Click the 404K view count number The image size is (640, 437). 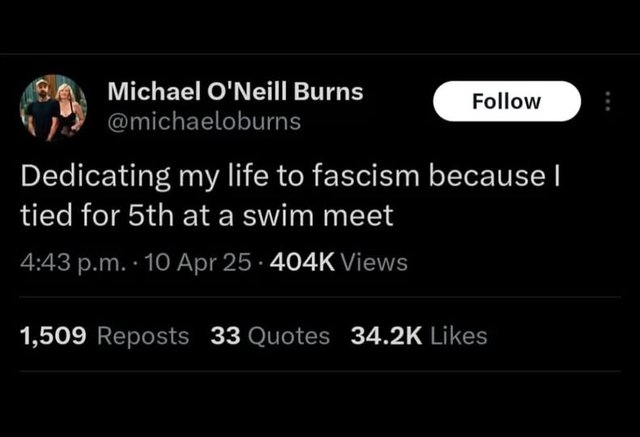pyautogui.click(x=302, y=262)
